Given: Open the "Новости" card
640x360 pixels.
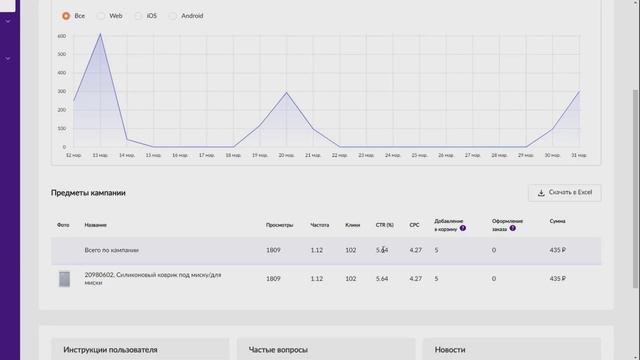Looking at the screenshot, I should coord(512,349).
